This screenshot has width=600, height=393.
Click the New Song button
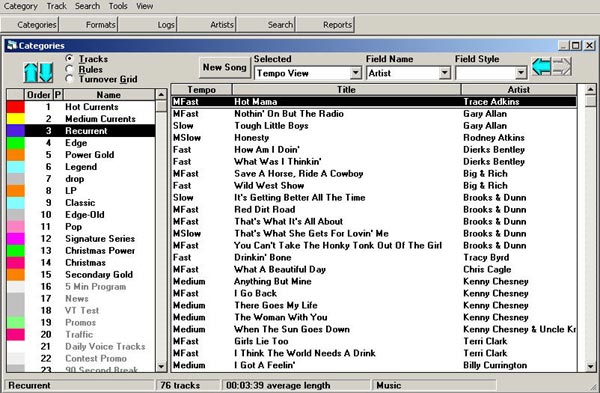pyautogui.click(x=225, y=67)
